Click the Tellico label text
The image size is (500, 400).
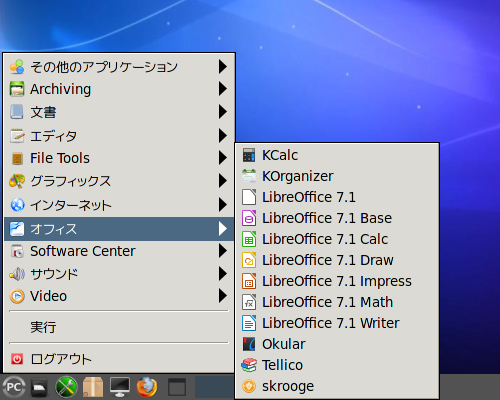tap(282, 365)
